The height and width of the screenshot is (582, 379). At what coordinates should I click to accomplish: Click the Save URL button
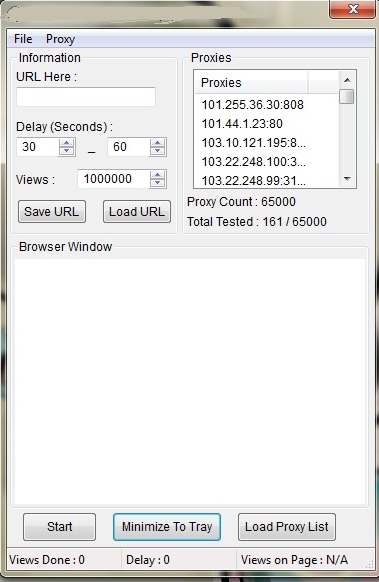coord(52,212)
